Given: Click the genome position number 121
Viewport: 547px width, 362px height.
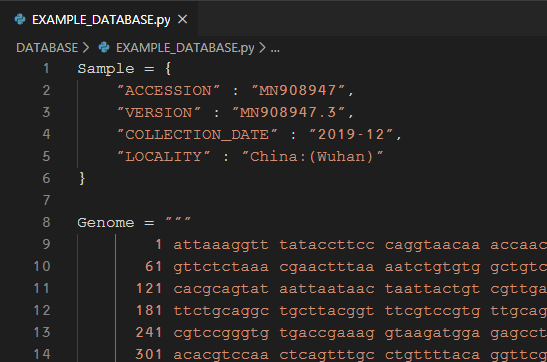Looking at the screenshot, I should [x=149, y=289].
